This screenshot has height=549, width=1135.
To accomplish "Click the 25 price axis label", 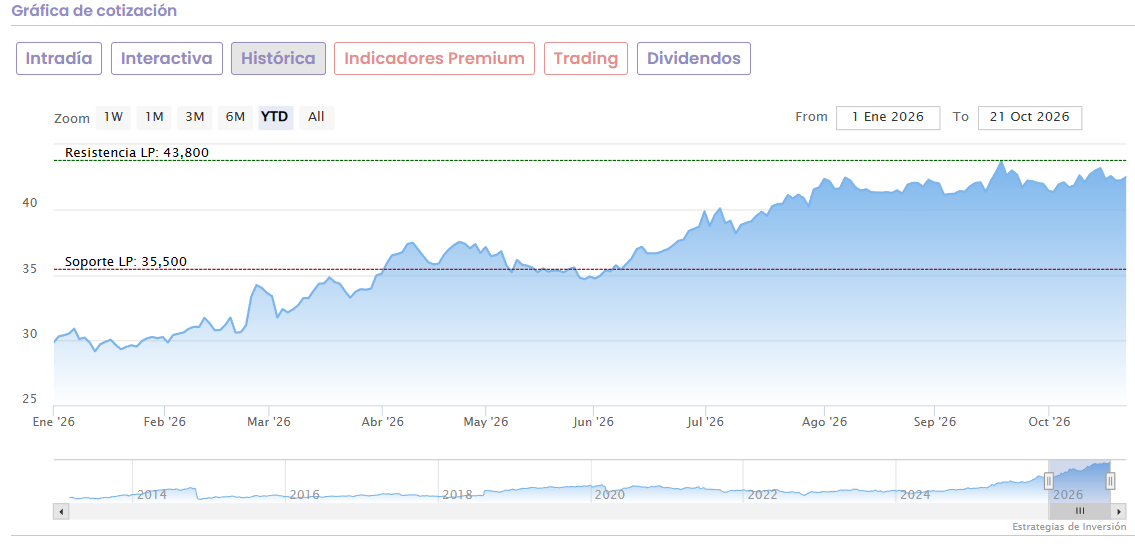I will coord(30,399).
